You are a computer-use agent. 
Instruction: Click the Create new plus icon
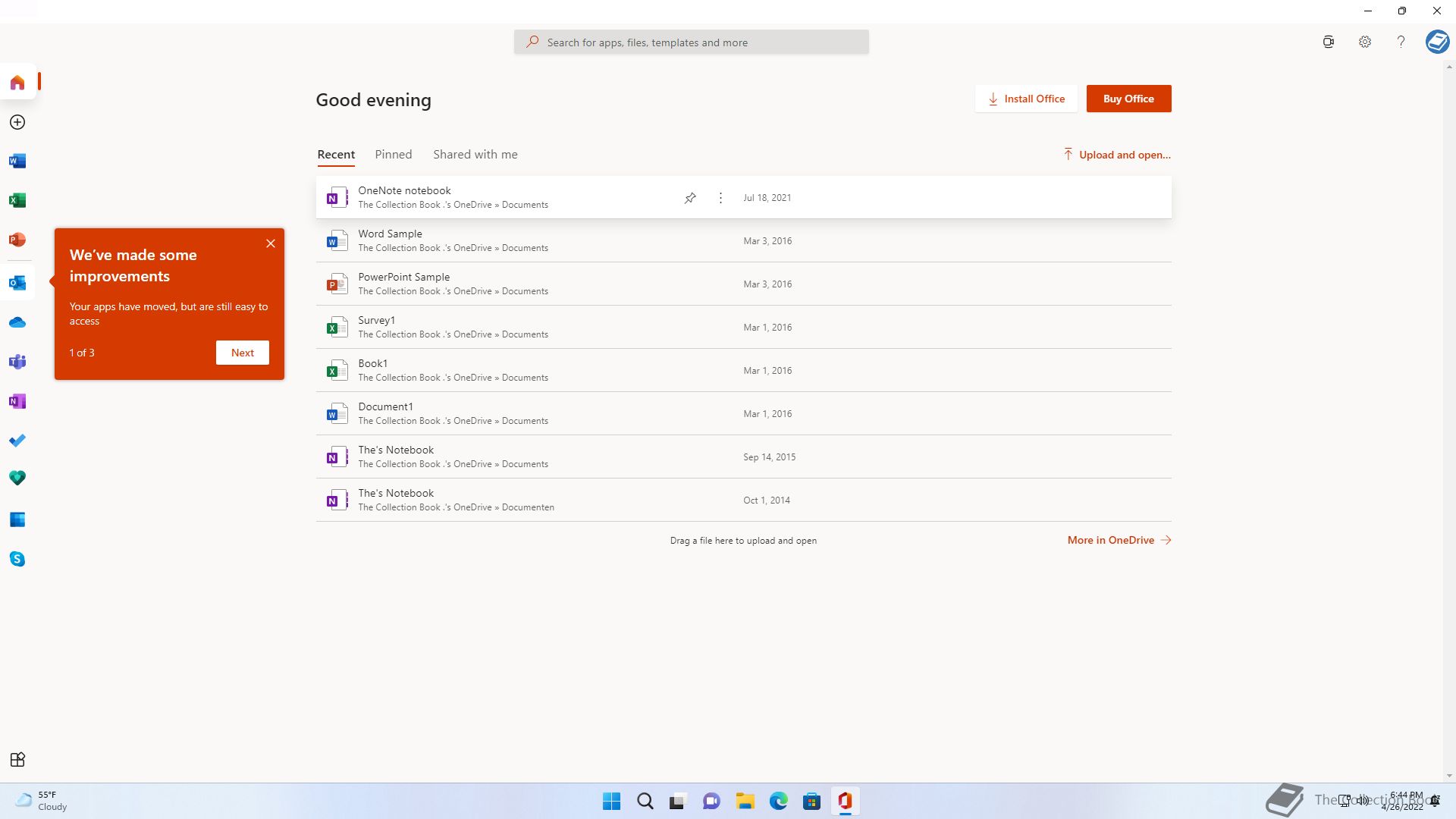point(17,122)
